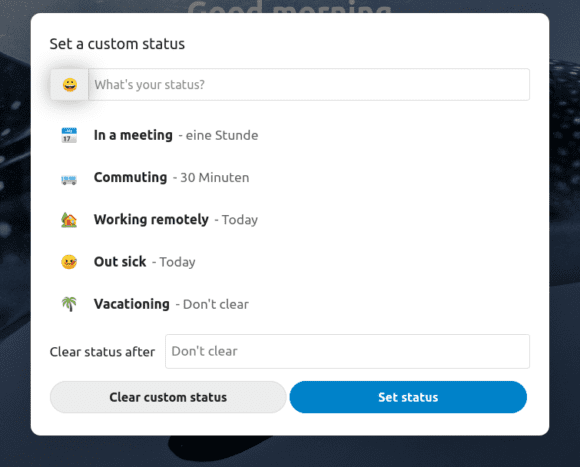This screenshot has width=580, height=467.
Task: Click the Set a custom status heading
Action: coord(117,44)
